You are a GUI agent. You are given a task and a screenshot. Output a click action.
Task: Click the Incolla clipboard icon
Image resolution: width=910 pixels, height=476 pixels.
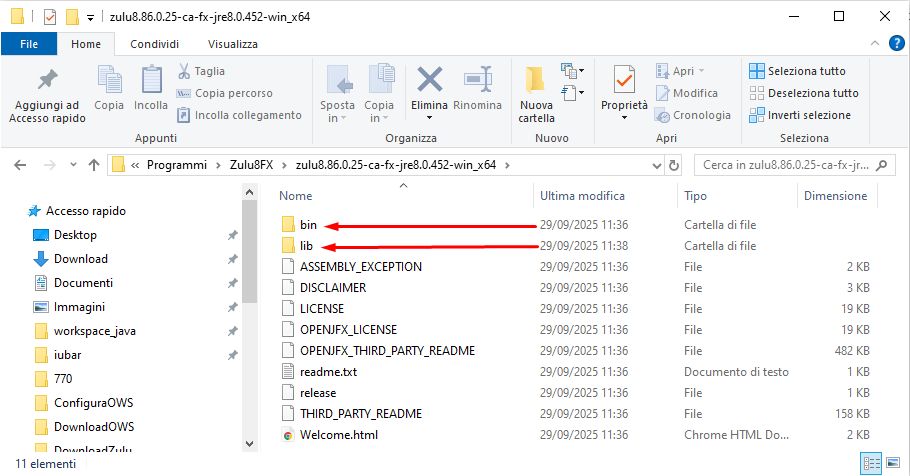click(151, 80)
